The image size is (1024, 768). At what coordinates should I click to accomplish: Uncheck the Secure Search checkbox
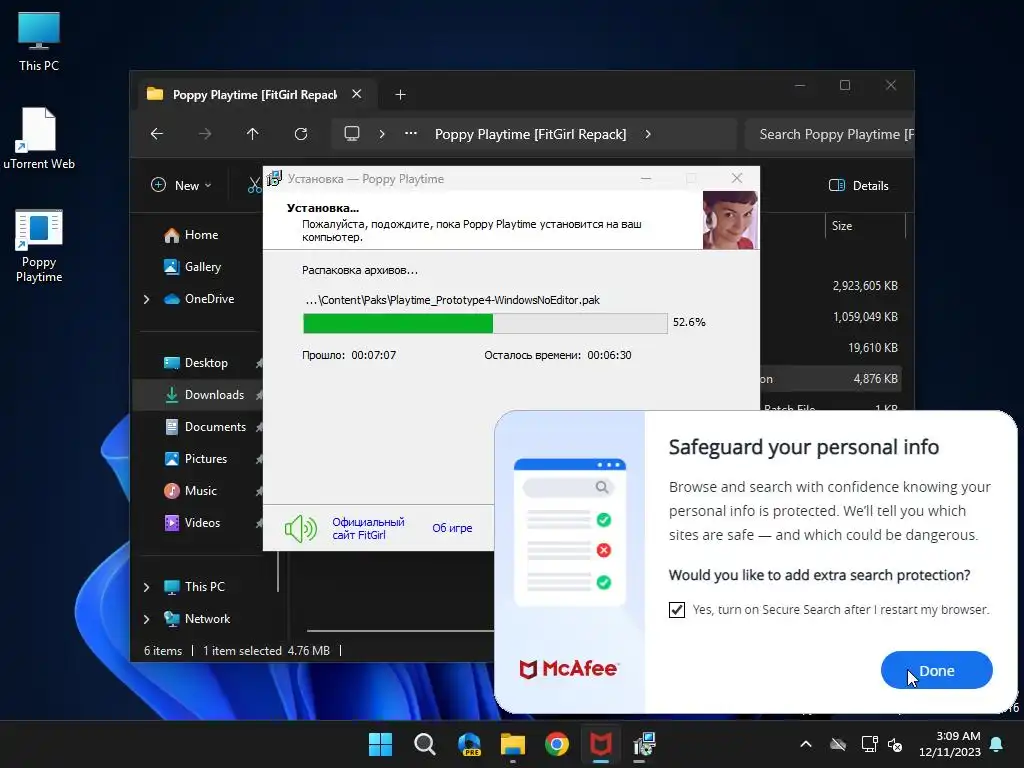tap(677, 609)
